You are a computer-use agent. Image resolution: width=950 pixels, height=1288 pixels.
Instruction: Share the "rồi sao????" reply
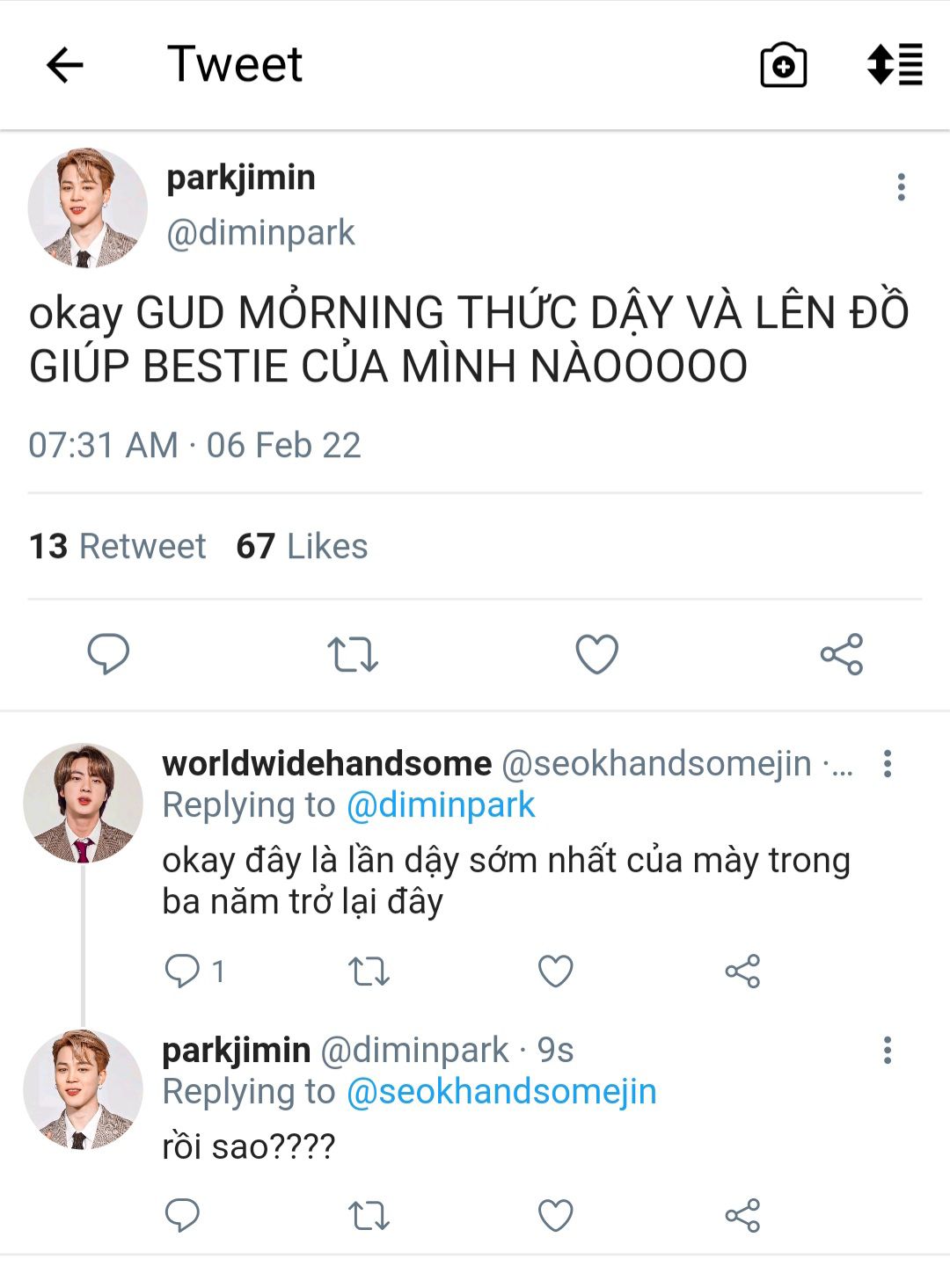(x=742, y=1216)
